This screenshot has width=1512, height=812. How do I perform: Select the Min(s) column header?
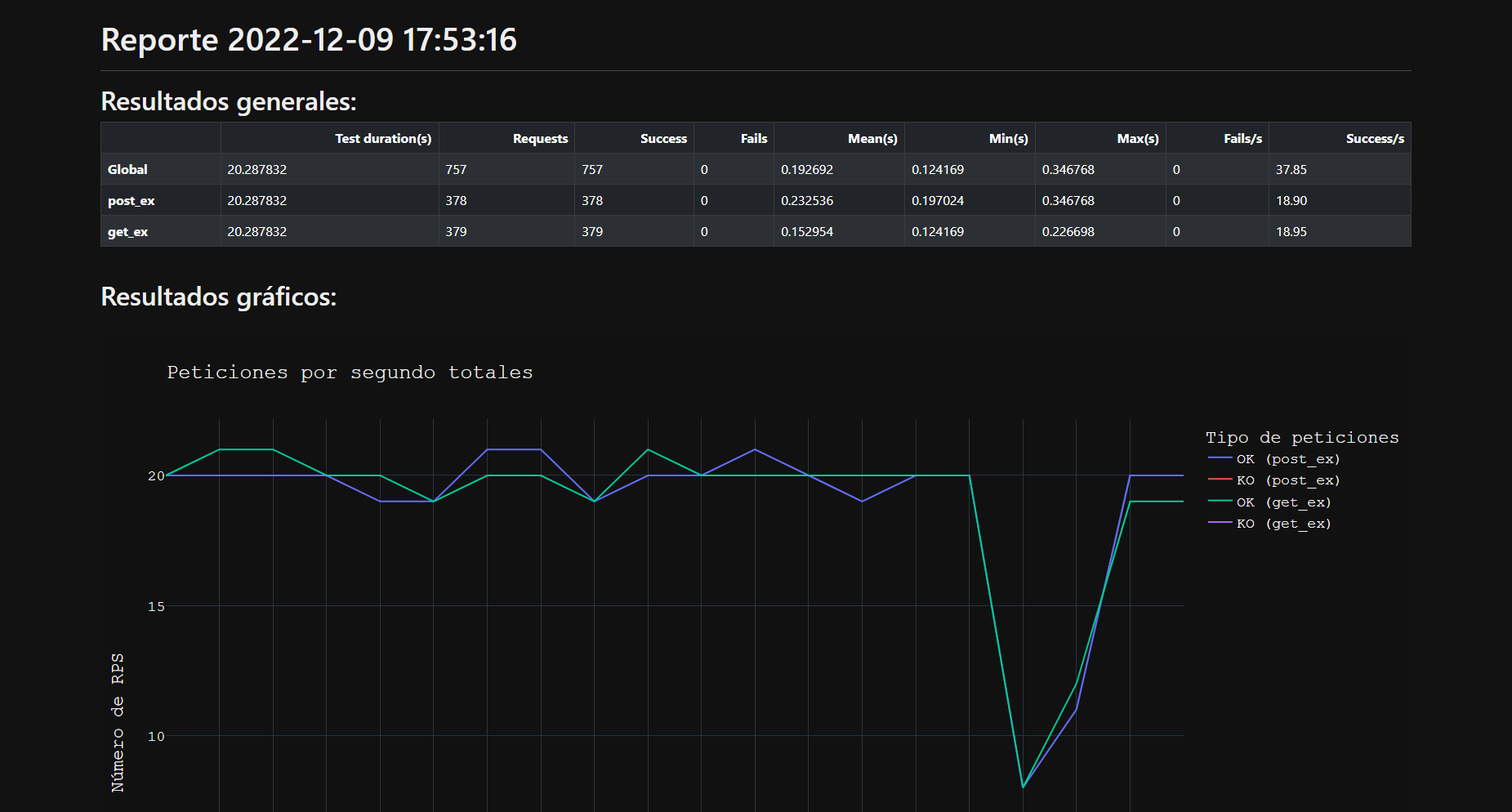coord(1008,139)
